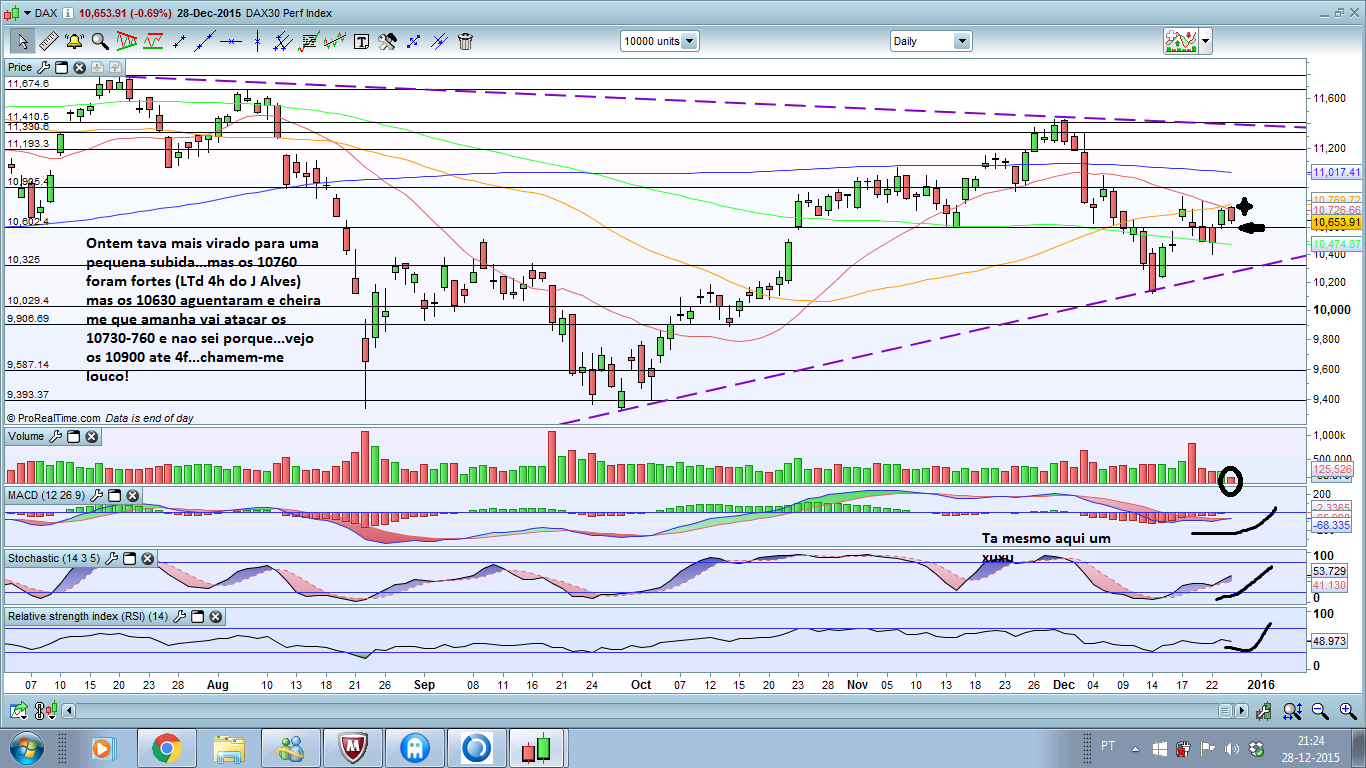Select the triangle pattern drawing tool
This screenshot has width=1366, height=768.
tap(127, 41)
